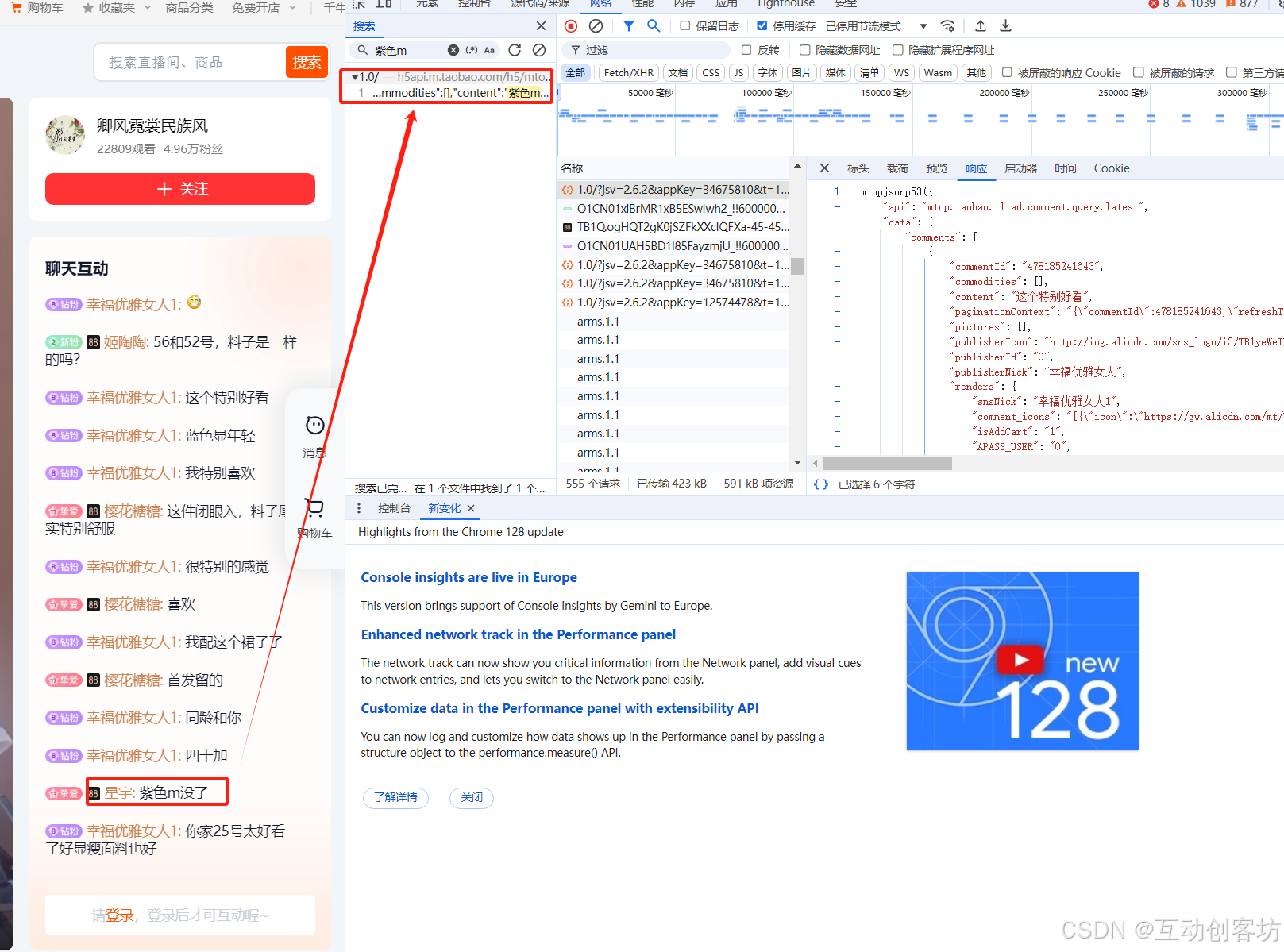Click the request list scroll-down arrow
Viewport: 1284px width, 952px height.
click(x=797, y=462)
